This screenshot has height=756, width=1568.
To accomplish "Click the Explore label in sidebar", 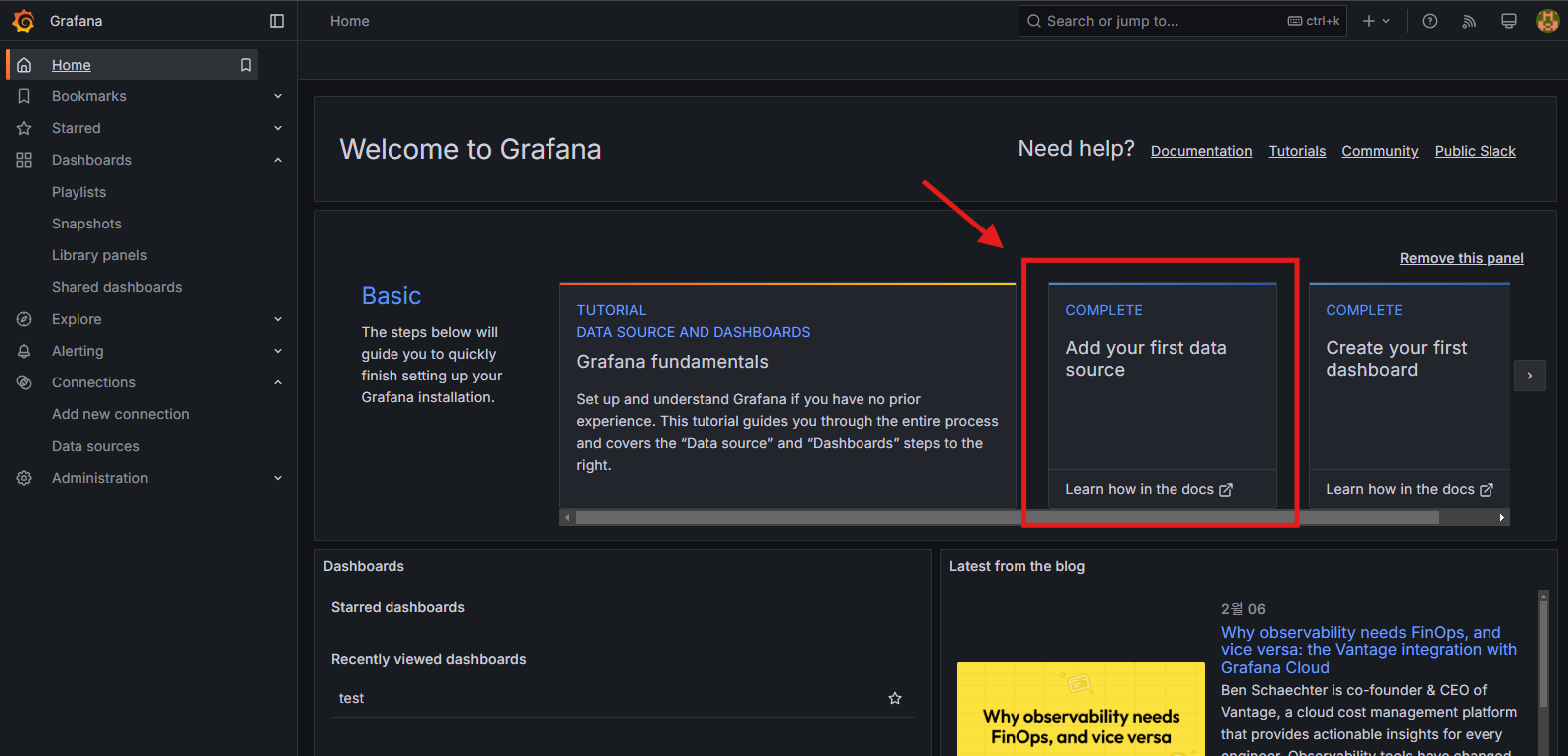I will coord(77,319).
